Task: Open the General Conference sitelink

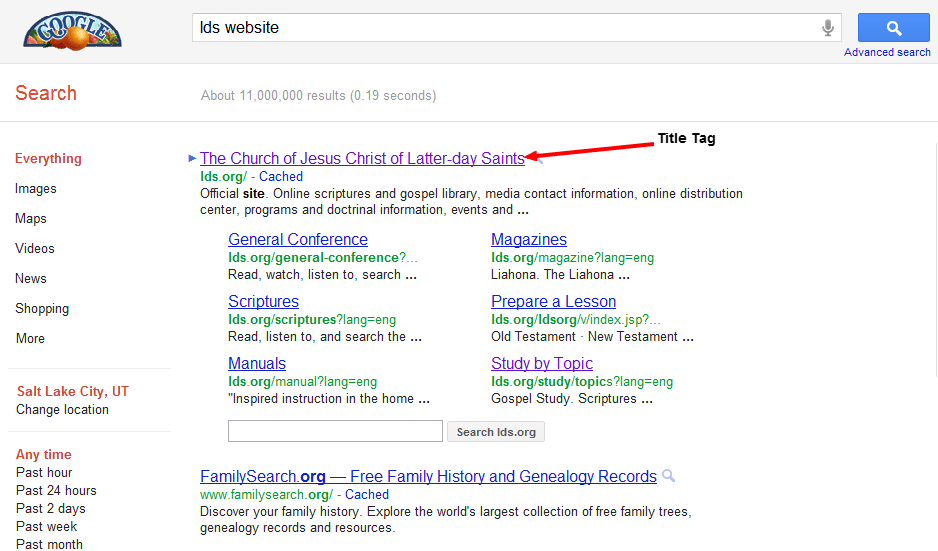Action: point(298,240)
